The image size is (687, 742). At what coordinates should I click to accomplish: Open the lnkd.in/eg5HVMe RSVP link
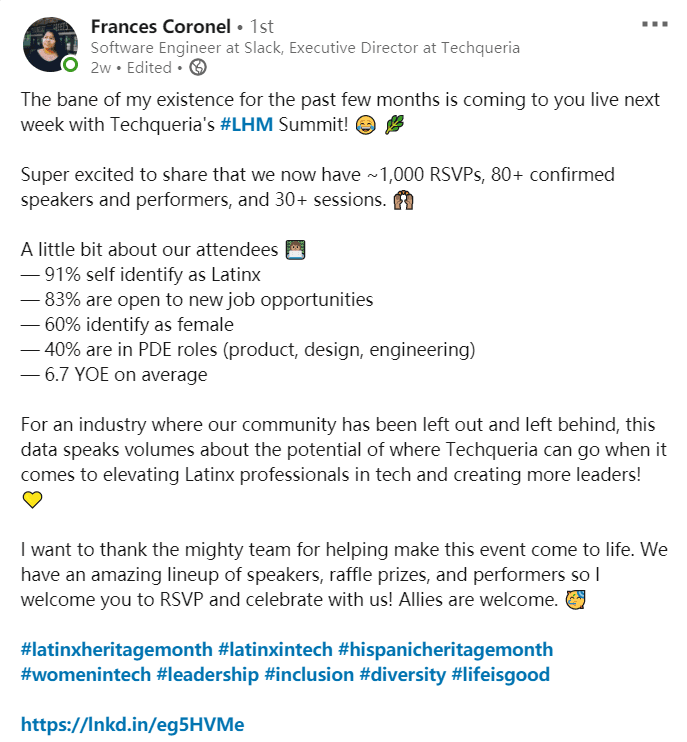(132, 724)
